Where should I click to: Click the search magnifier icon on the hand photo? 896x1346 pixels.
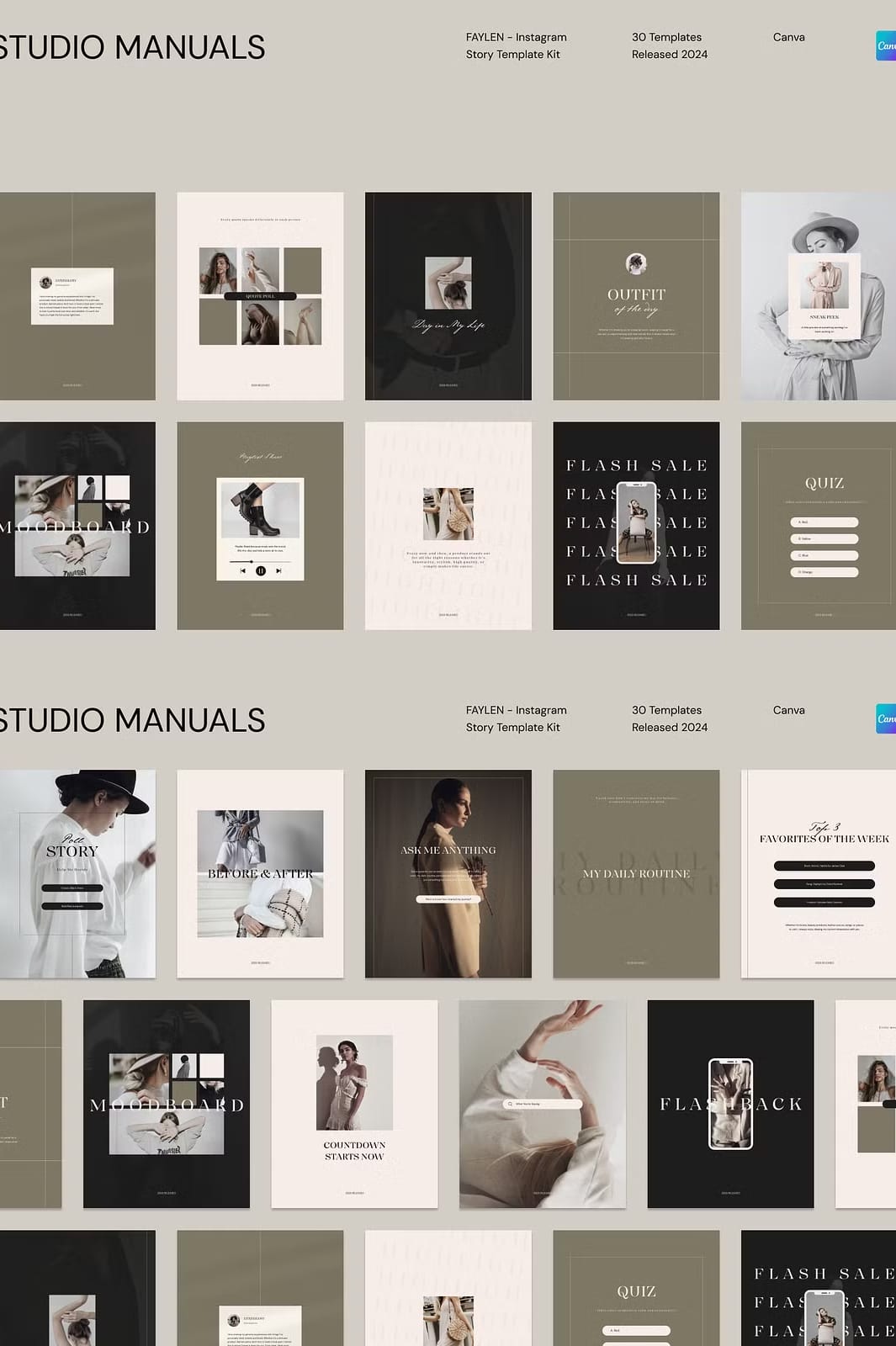click(510, 1104)
